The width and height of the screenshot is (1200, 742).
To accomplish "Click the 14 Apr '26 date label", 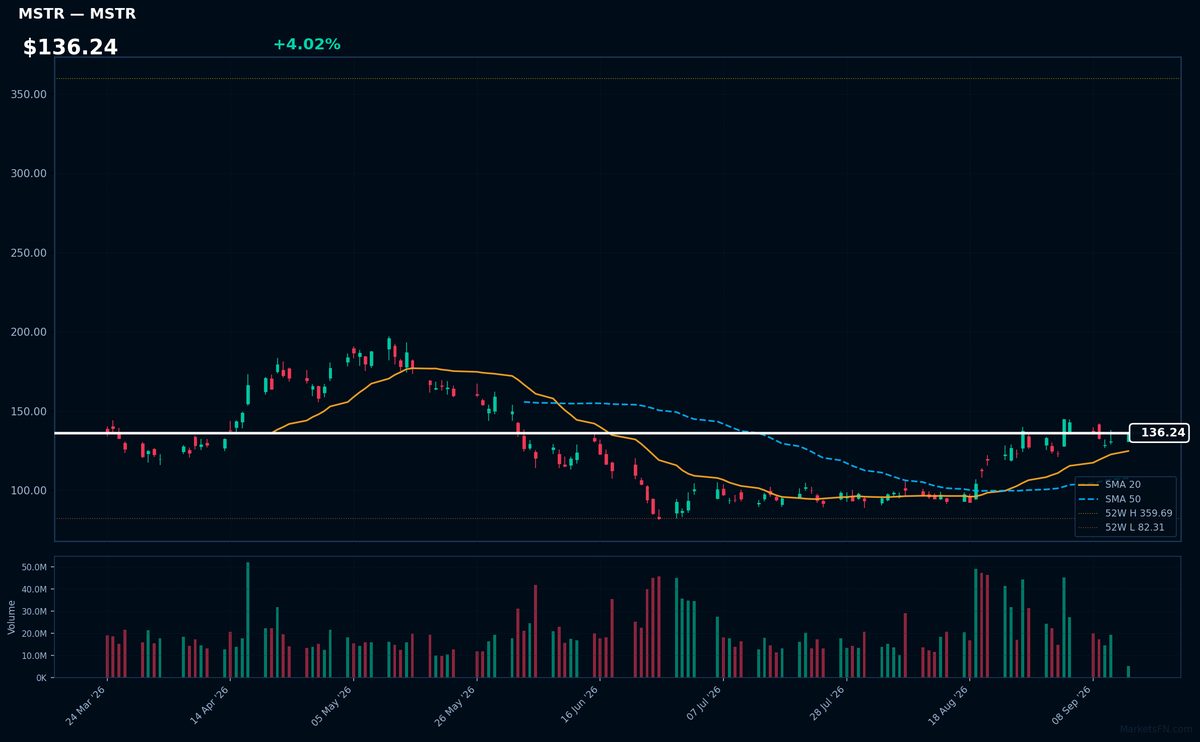I will [x=209, y=706].
